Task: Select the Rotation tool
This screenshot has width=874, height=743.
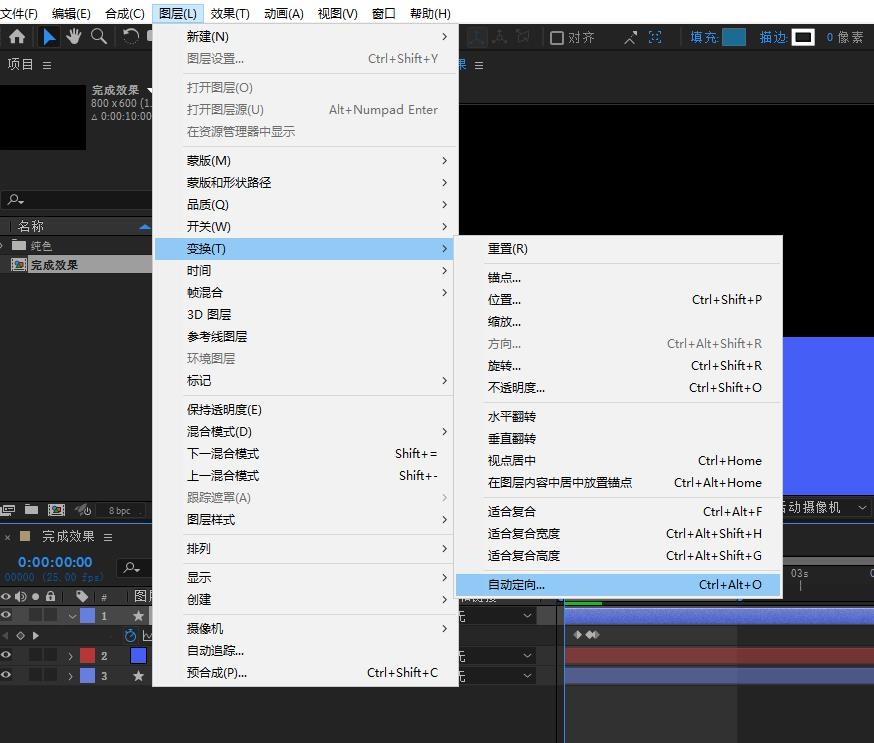Action: [130, 37]
